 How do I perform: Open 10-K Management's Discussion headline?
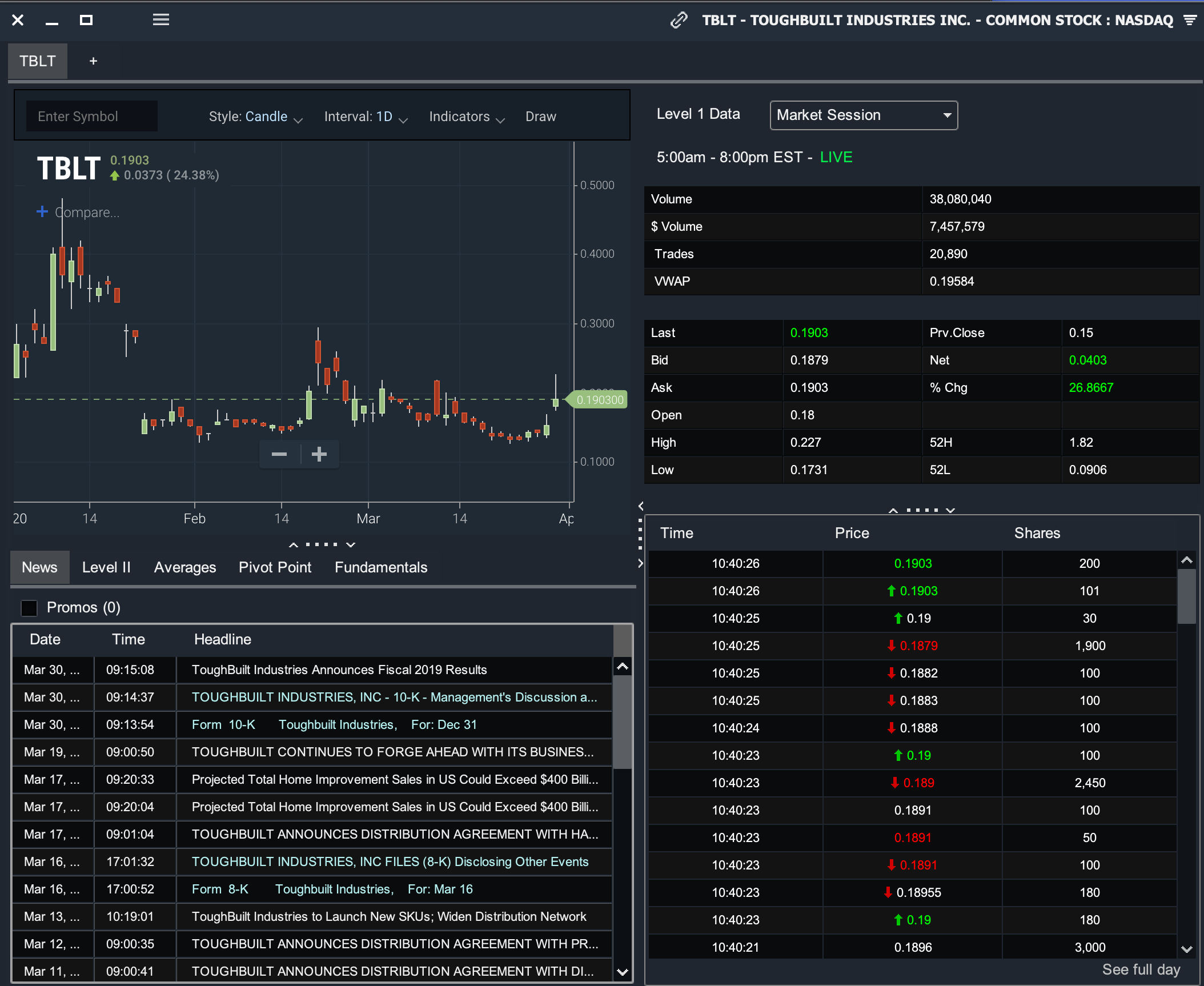coord(394,697)
